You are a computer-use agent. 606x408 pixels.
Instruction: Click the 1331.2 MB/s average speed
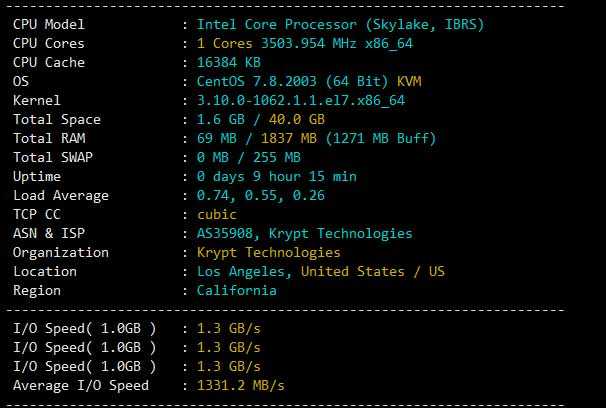241,386
